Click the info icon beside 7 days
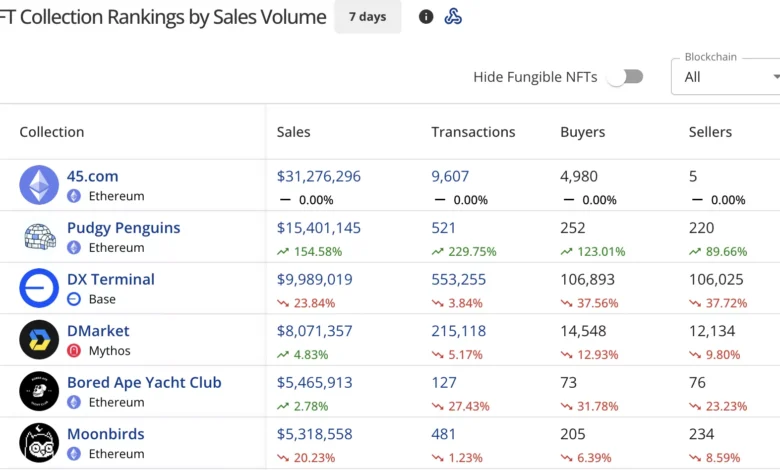Image resolution: width=780 pixels, height=470 pixels. click(426, 17)
